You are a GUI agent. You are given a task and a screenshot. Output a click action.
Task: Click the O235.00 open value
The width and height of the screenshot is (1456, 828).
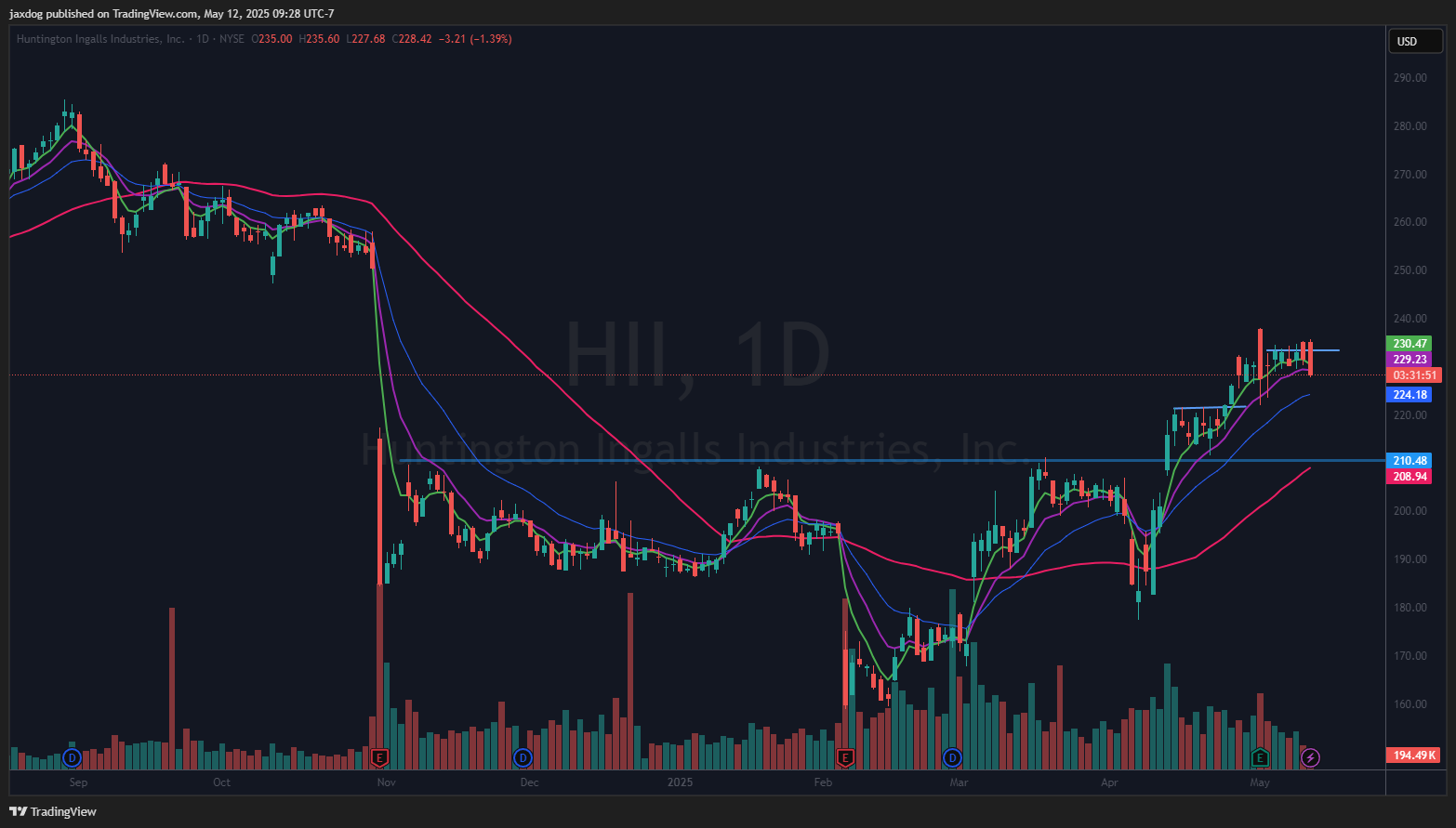click(272, 39)
